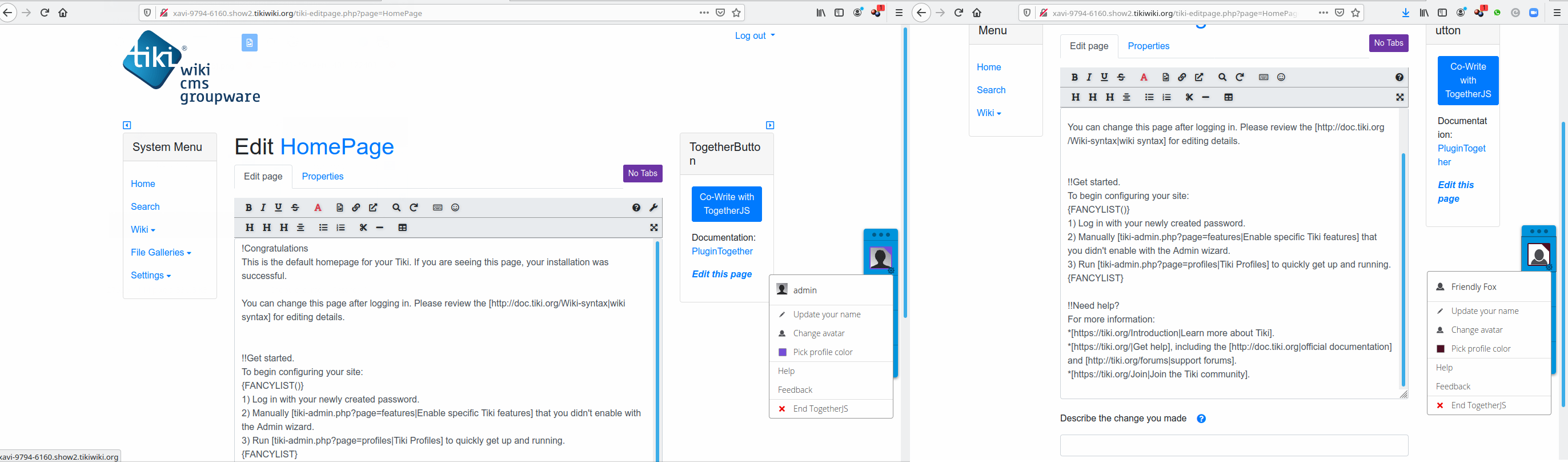Toggle bold formatting in left window editor
This screenshot has height=462, width=1568.
(x=248, y=208)
